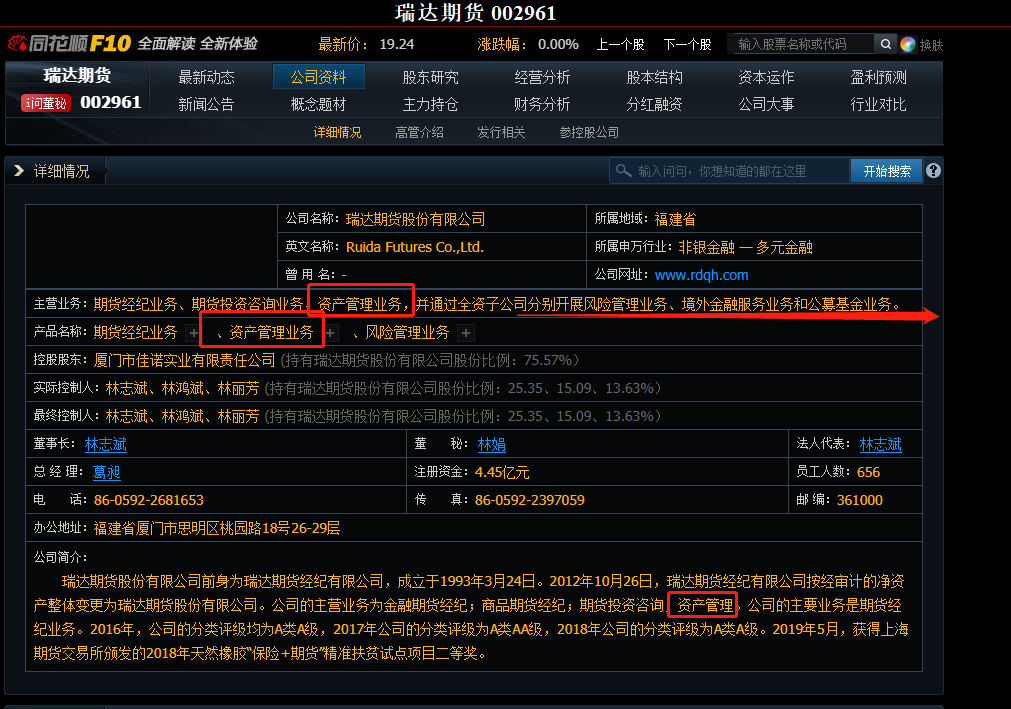Open the 最新动态 menu
This screenshot has width=1011, height=709.
206,77
